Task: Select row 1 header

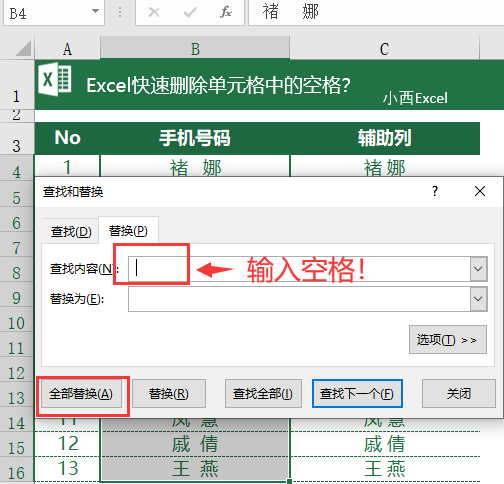Action: click(x=17, y=85)
